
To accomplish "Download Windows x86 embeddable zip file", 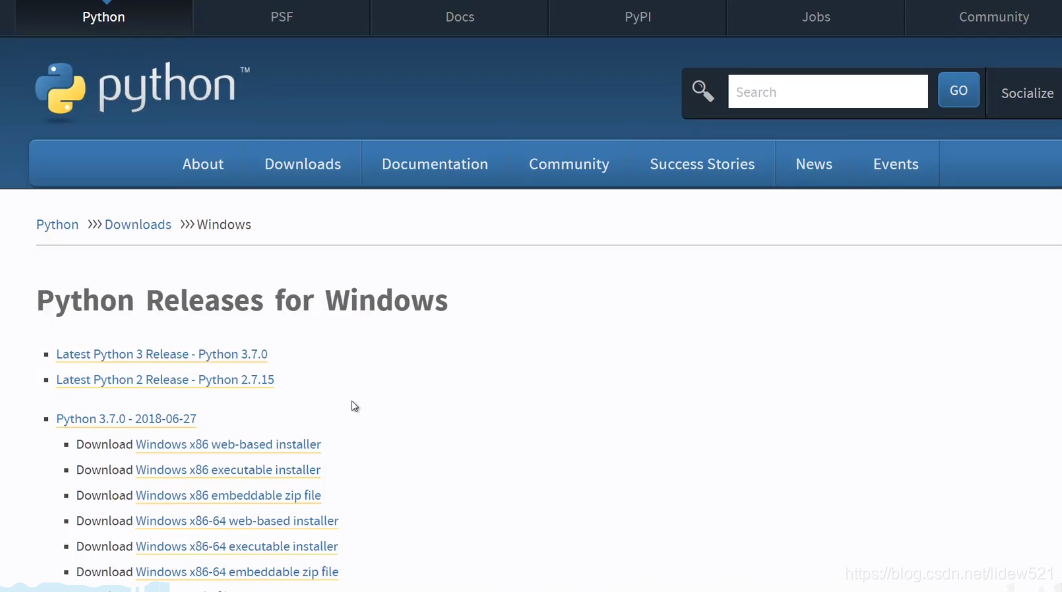I will [x=228, y=495].
